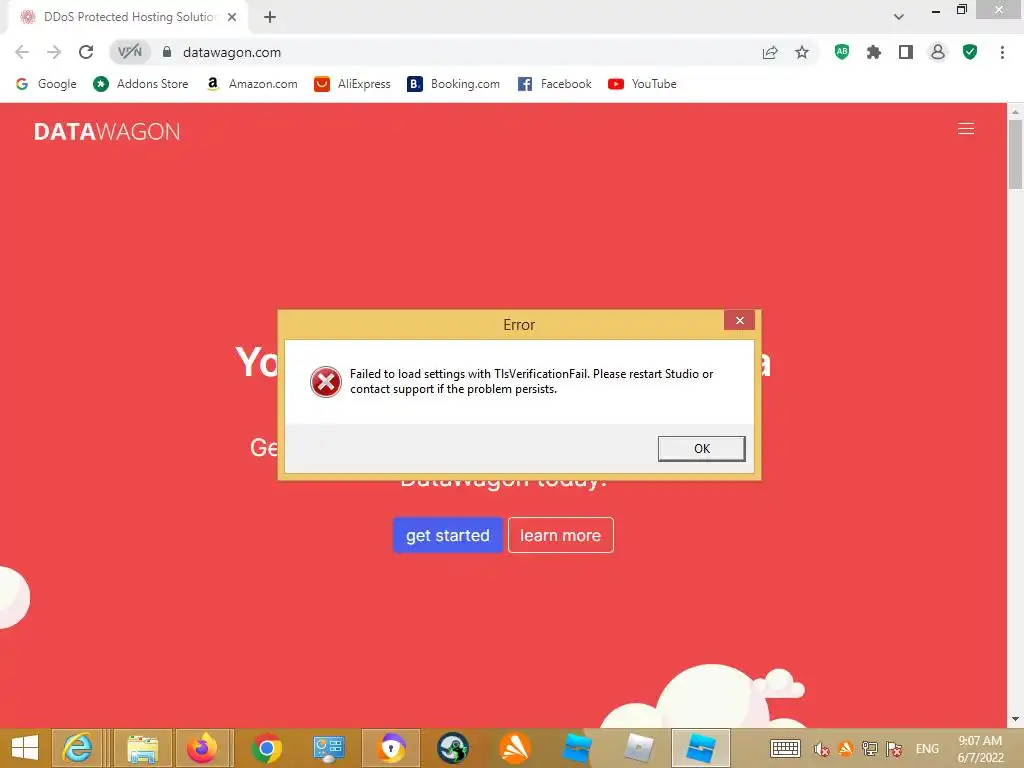Switch the ENG input language
The image size is (1024, 768).
pyautogui.click(x=927, y=749)
